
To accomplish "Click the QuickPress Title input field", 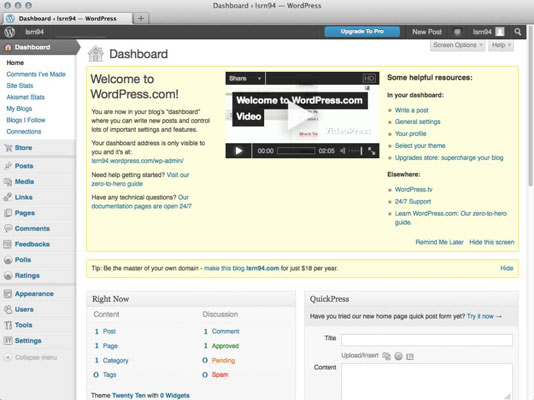I will click(427, 340).
